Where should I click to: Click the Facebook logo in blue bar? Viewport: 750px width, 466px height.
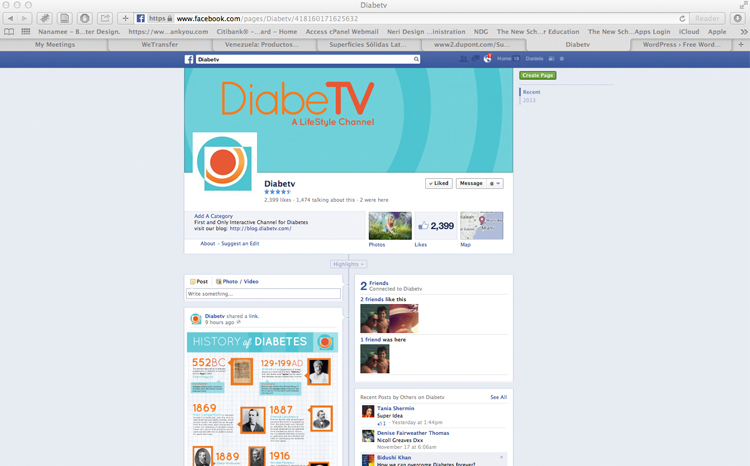[x=189, y=59]
